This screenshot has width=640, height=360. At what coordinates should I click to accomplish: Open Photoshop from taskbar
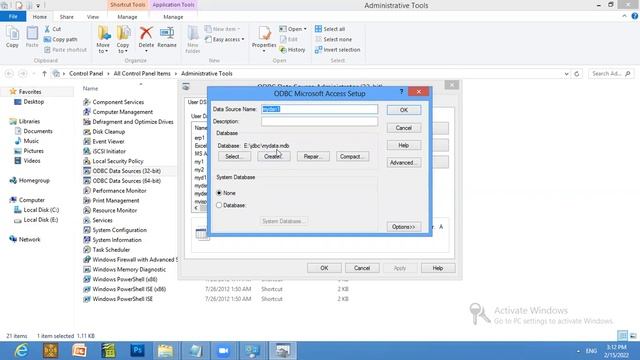click(x=137, y=351)
